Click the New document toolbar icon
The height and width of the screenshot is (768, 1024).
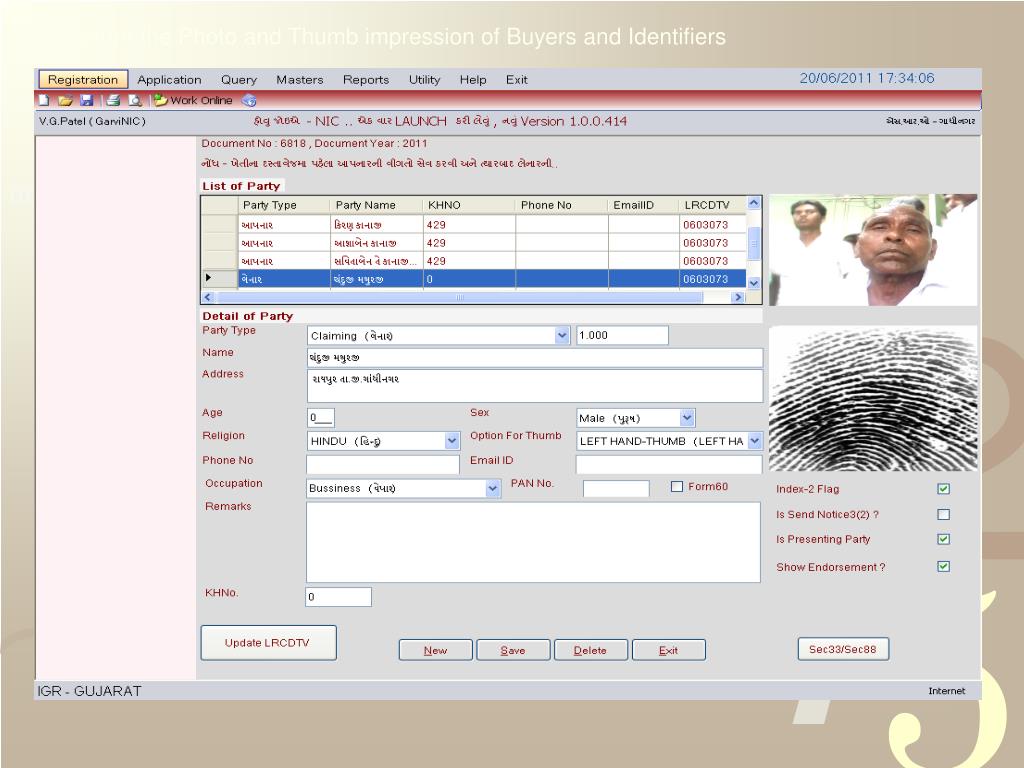[44, 101]
